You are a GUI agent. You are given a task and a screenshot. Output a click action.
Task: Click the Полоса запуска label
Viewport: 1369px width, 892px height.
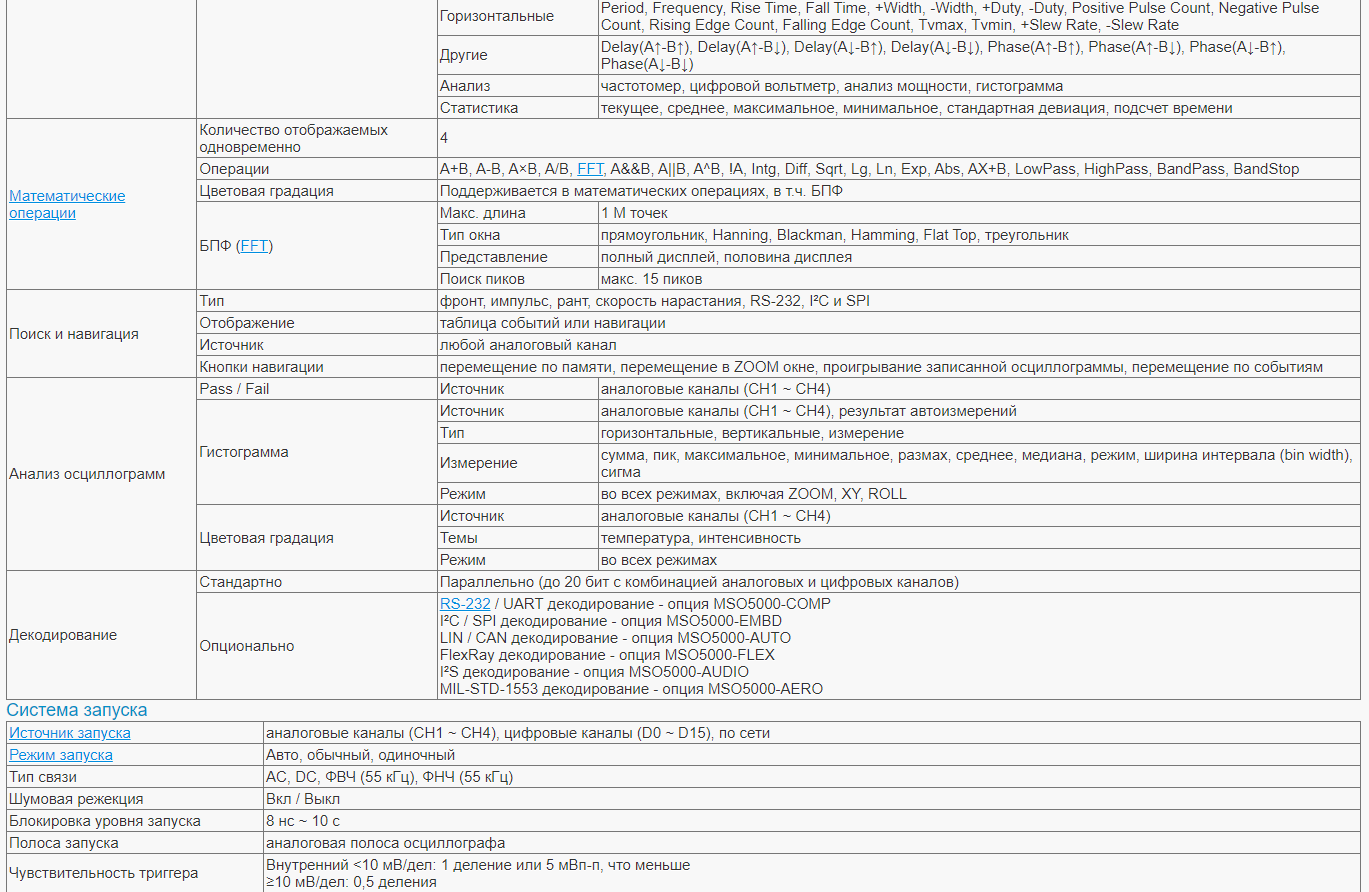[x=64, y=843]
